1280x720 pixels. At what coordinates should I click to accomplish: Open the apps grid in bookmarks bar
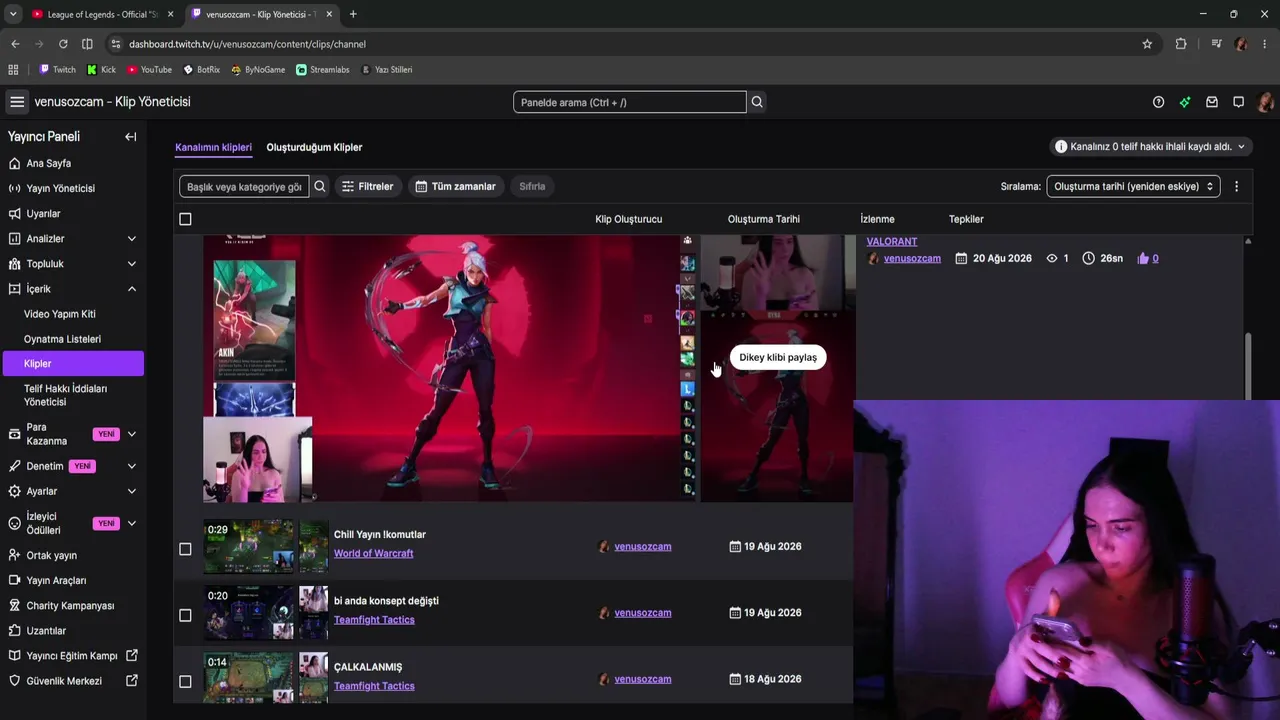(x=13, y=70)
